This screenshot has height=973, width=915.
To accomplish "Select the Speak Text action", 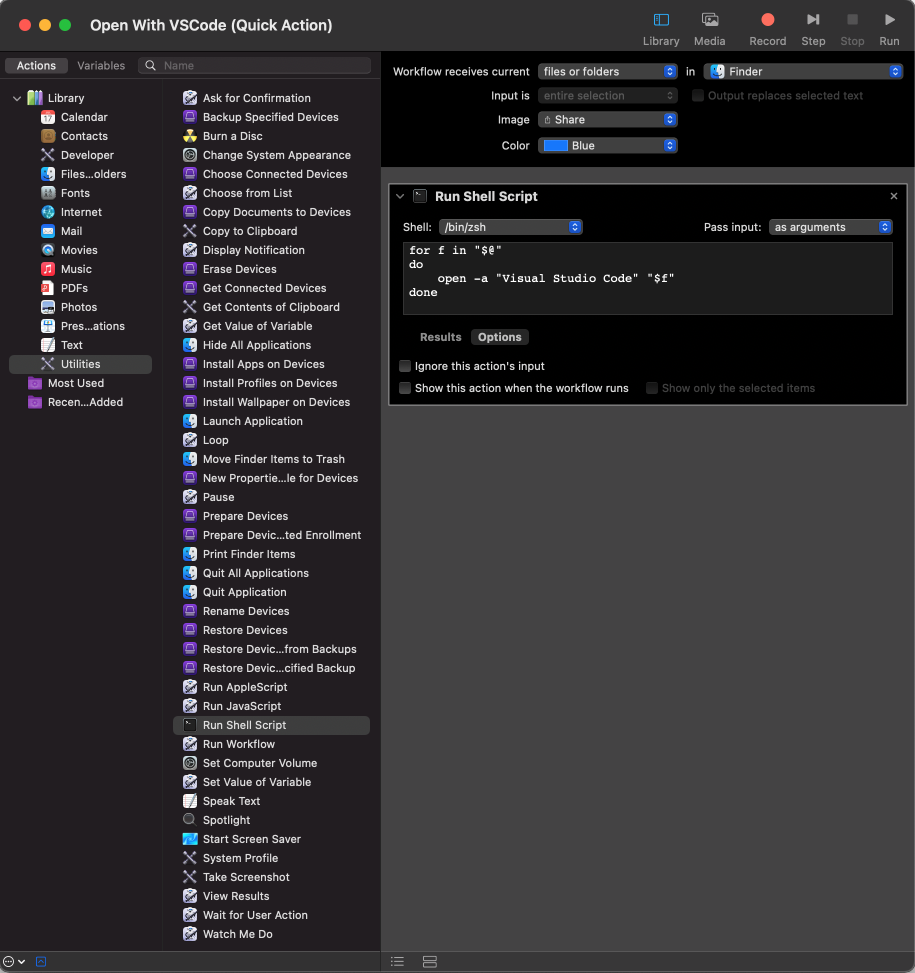I will 231,801.
